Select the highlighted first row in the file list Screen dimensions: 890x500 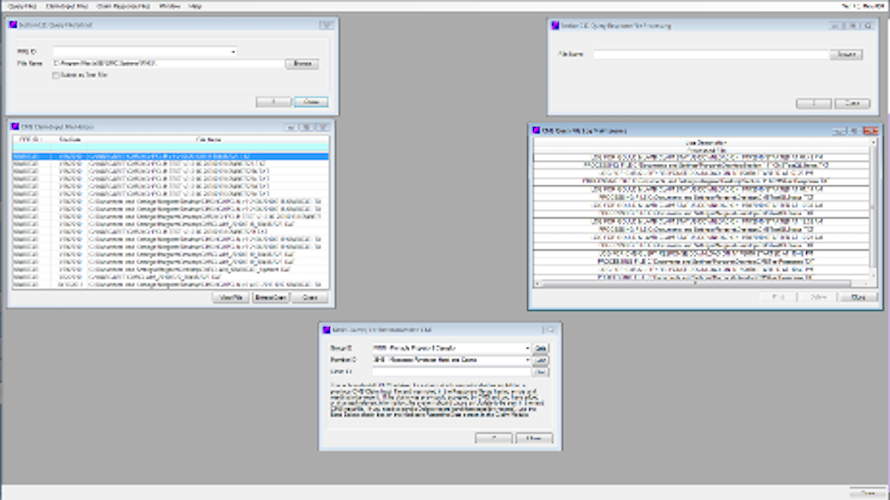(170, 156)
